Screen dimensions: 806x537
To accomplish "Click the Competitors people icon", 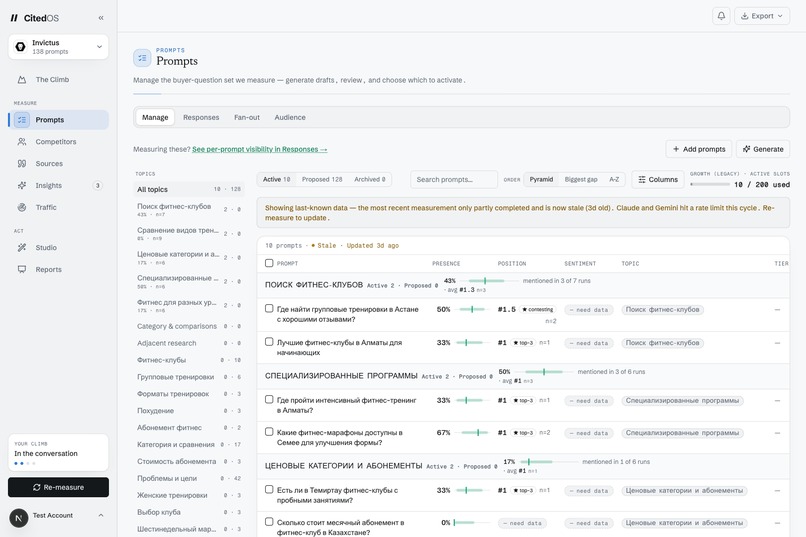I will click(x=22, y=142).
